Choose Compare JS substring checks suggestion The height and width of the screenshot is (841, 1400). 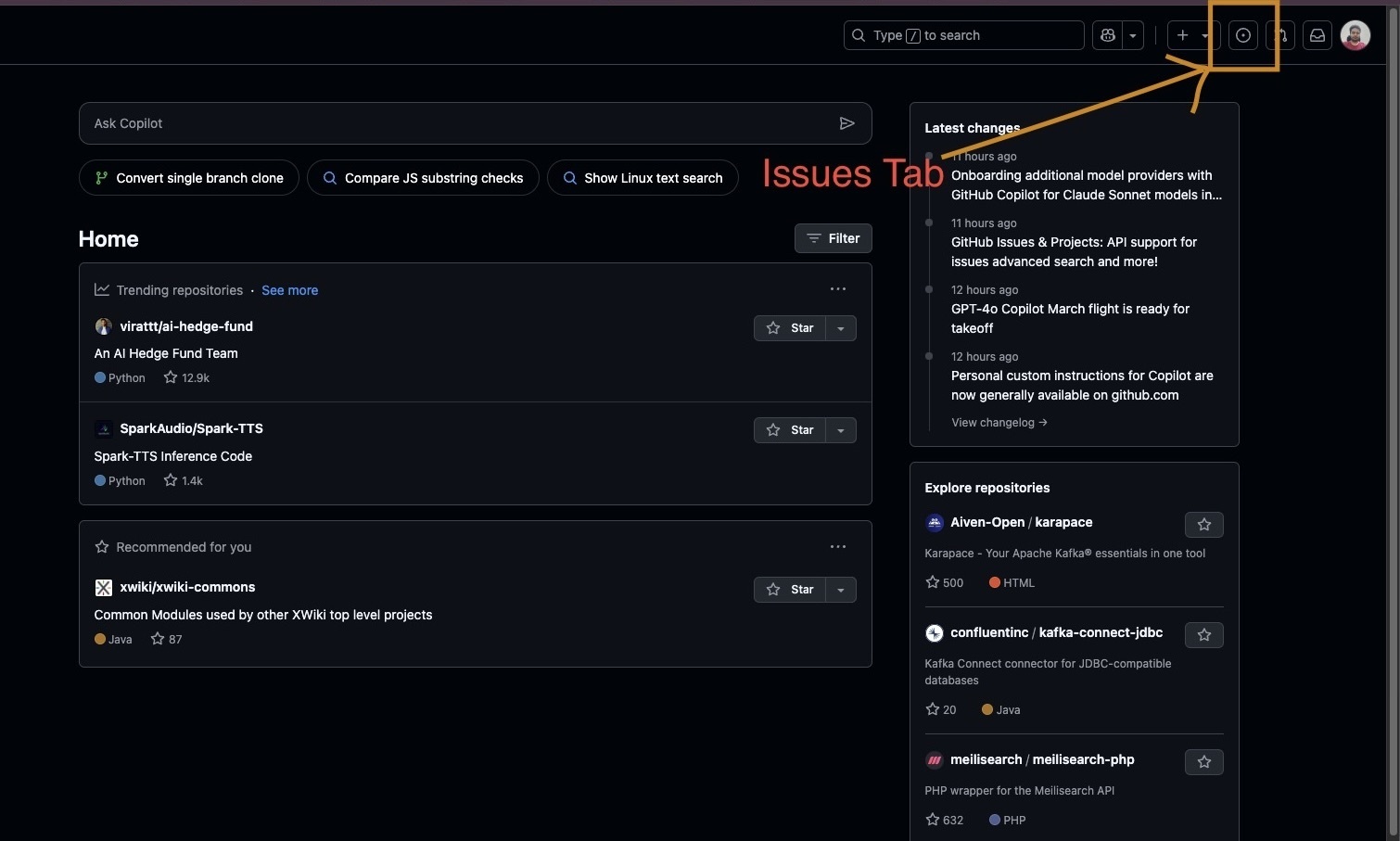pos(423,178)
